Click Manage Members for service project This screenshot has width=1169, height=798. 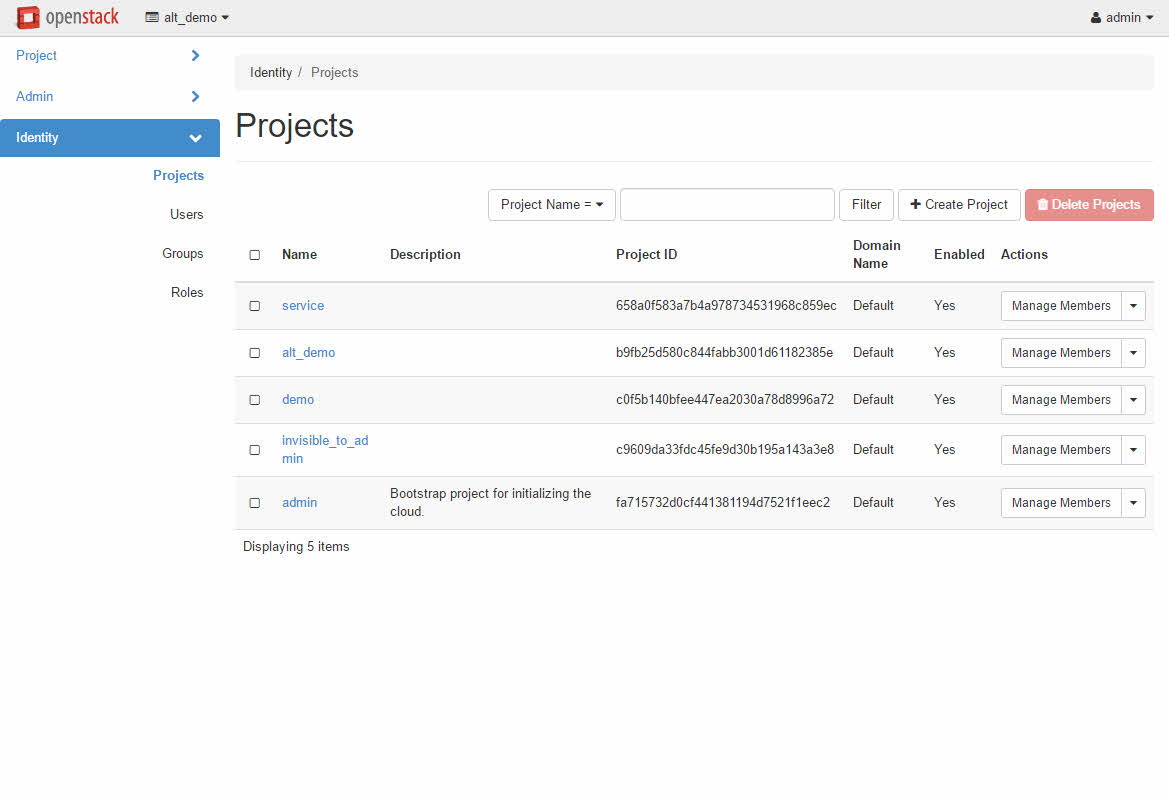pyautogui.click(x=1061, y=306)
